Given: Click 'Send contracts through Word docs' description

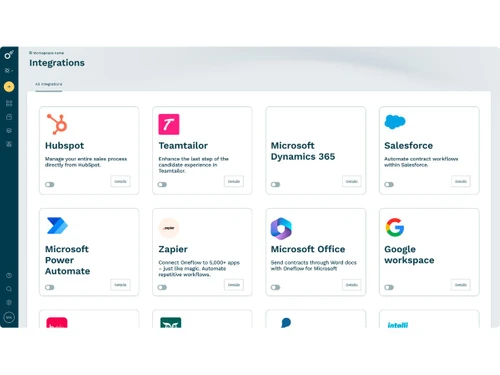Looking at the screenshot, I should (313, 265).
